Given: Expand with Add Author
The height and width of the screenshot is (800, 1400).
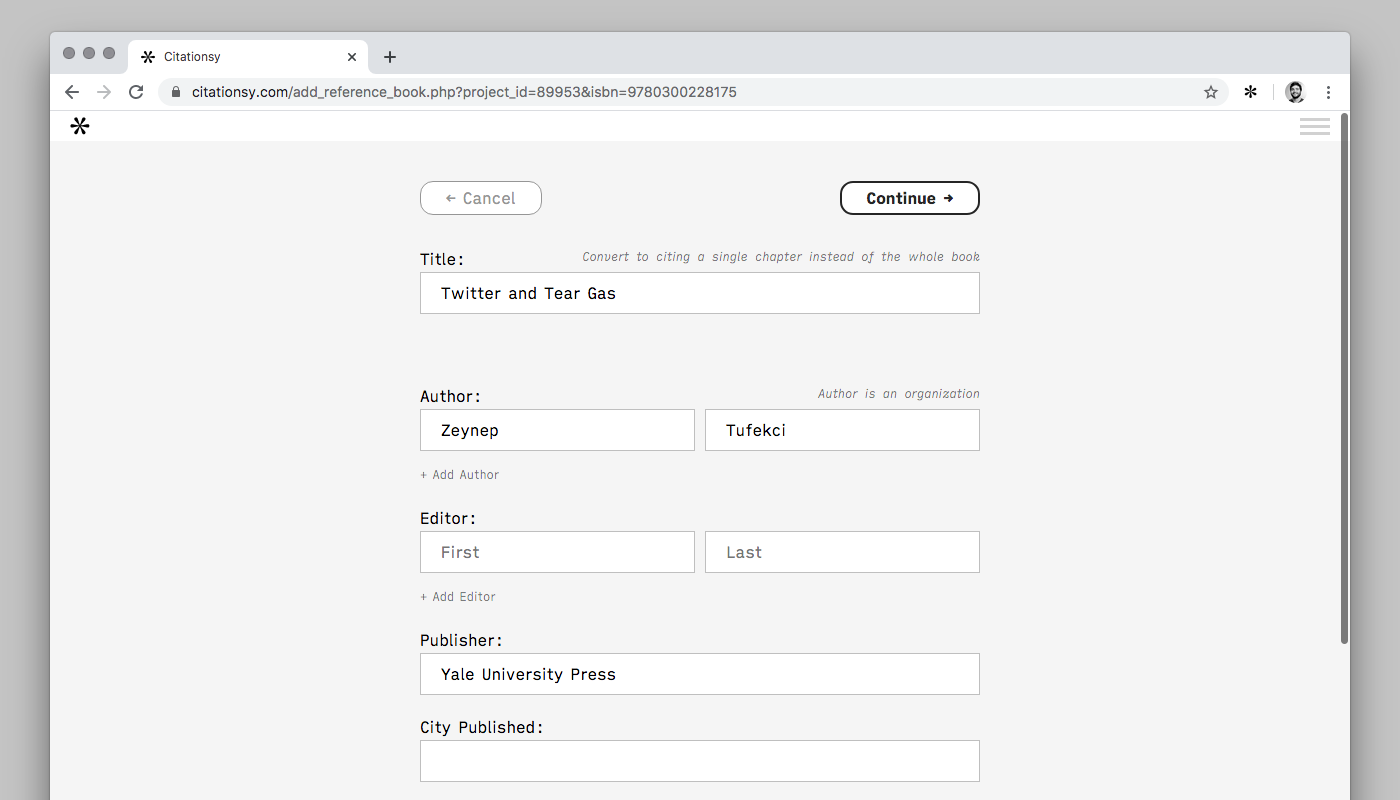Looking at the screenshot, I should pyautogui.click(x=460, y=475).
